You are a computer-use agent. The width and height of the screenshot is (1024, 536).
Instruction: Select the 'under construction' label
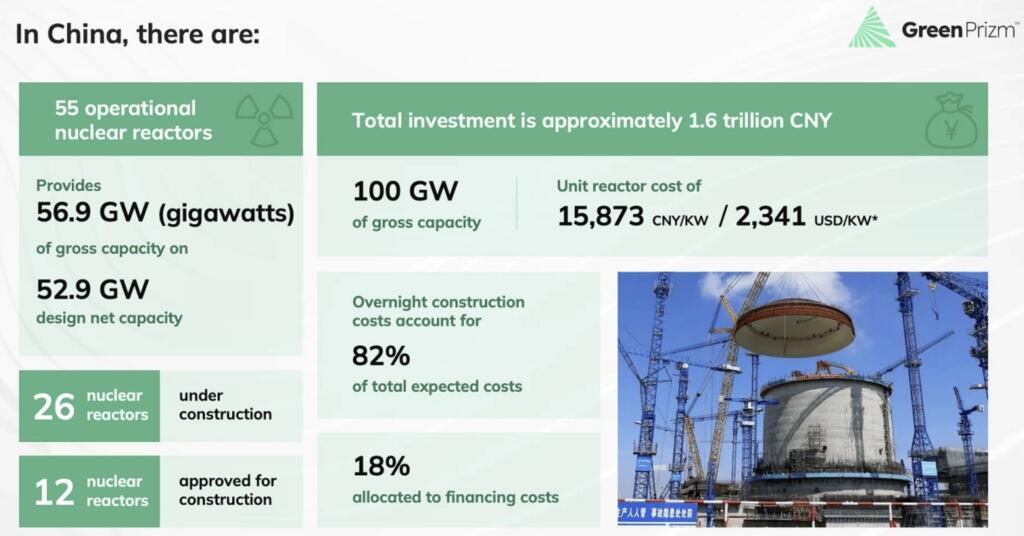point(225,405)
